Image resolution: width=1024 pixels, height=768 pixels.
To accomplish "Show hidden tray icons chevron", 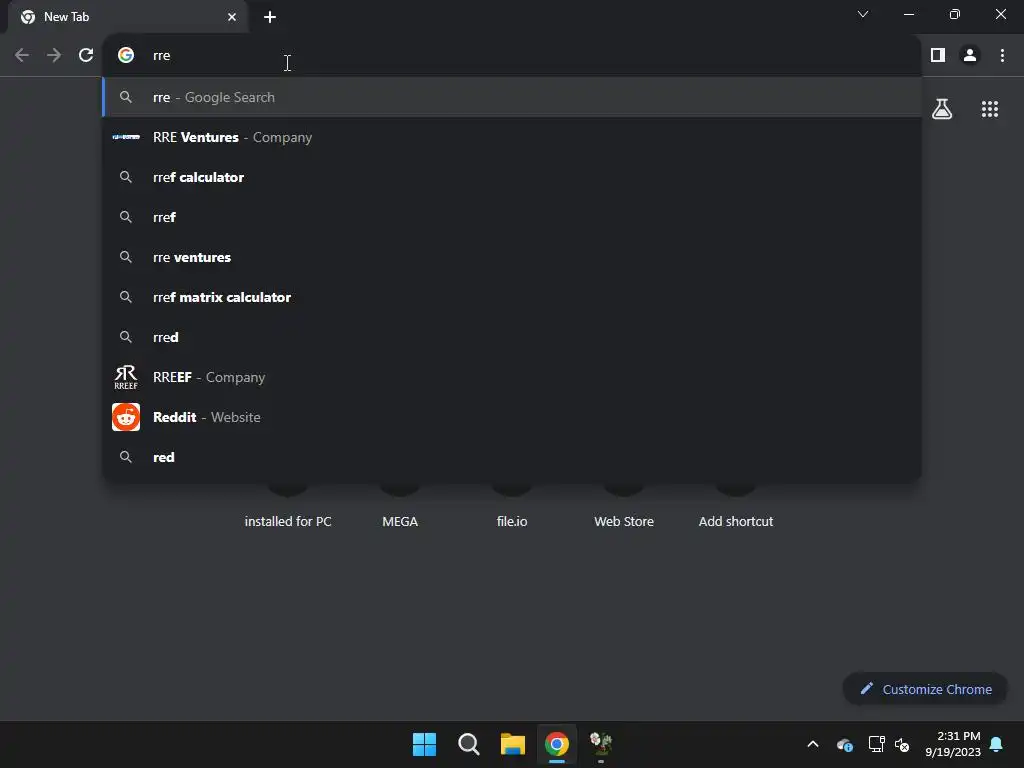I will [x=813, y=744].
